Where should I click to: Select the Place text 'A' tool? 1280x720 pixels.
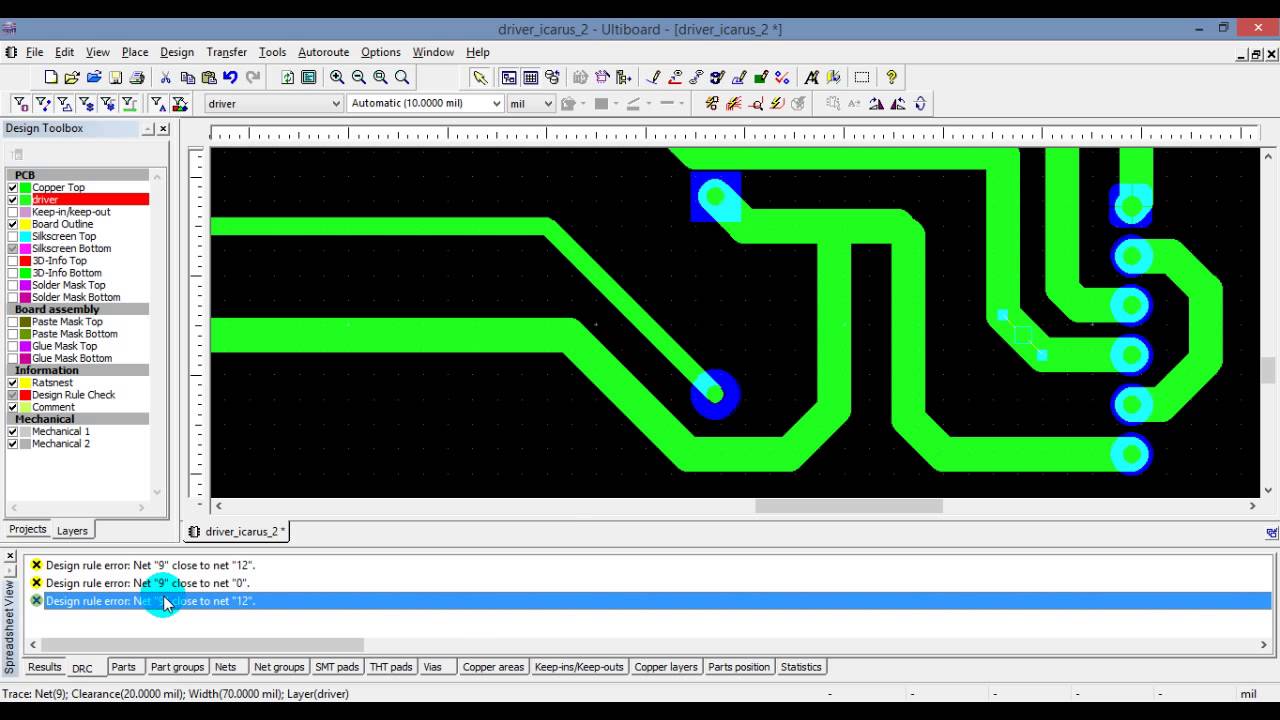pyautogui.click(x=811, y=77)
